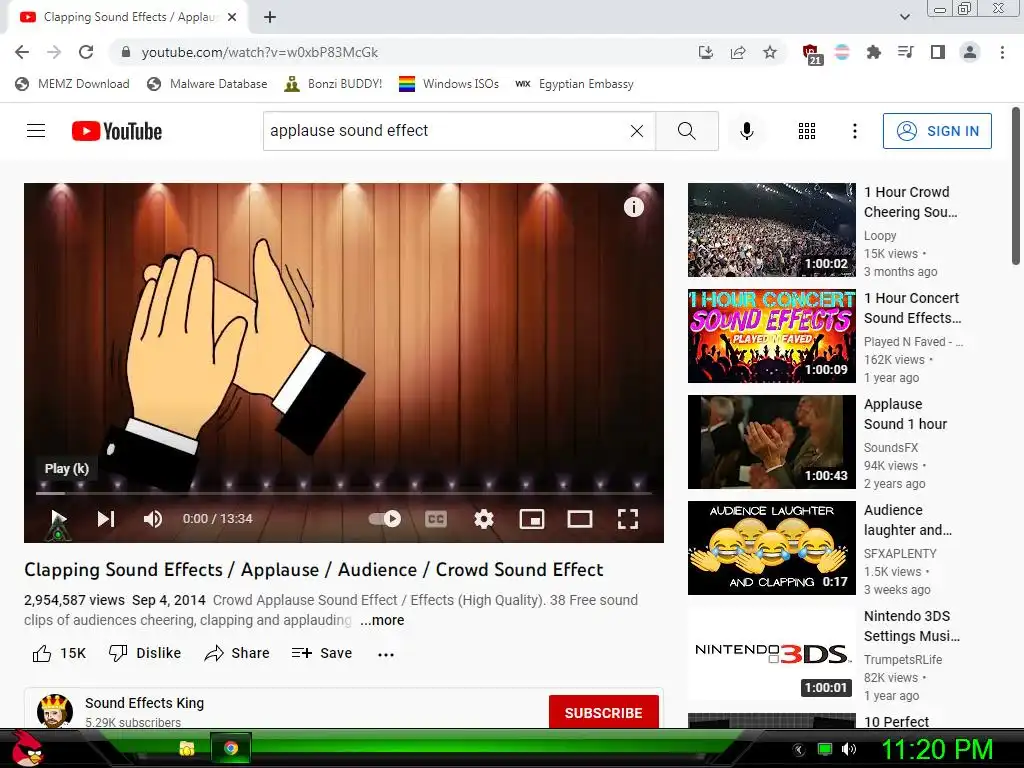Bookmark this page with the star
This screenshot has width=1024, height=768.
click(x=770, y=52)
